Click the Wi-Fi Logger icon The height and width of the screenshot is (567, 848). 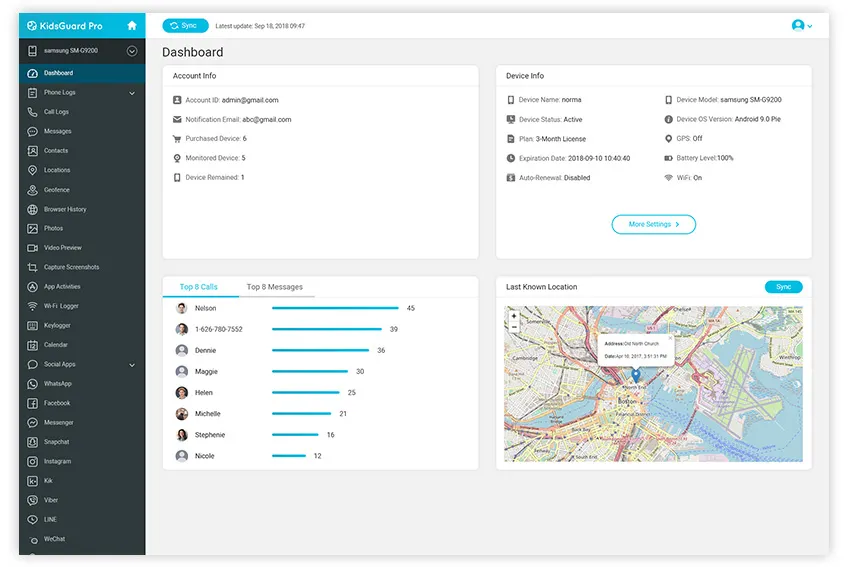tap(33, 306)
